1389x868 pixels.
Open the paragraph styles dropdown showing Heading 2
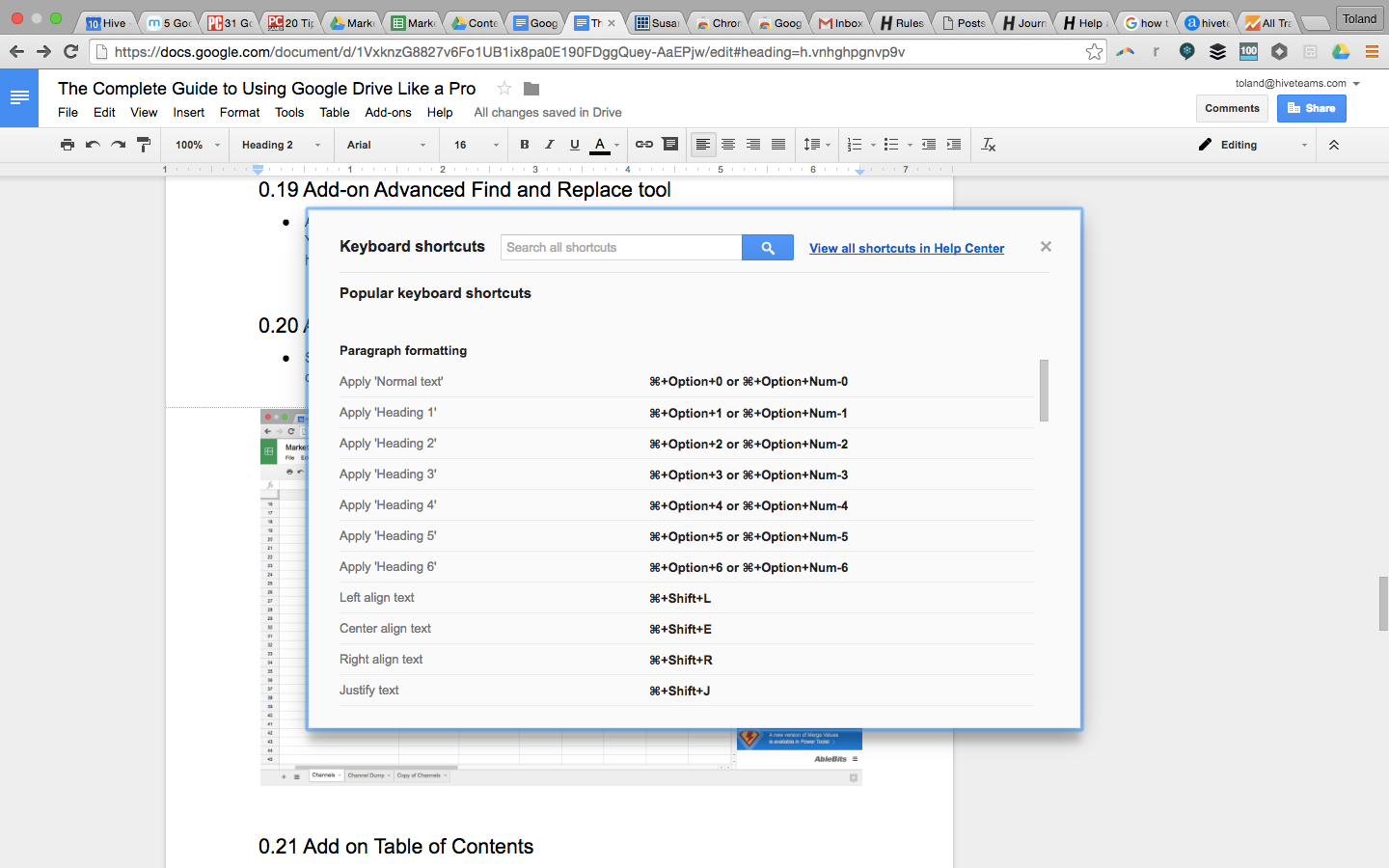point(278,145)
